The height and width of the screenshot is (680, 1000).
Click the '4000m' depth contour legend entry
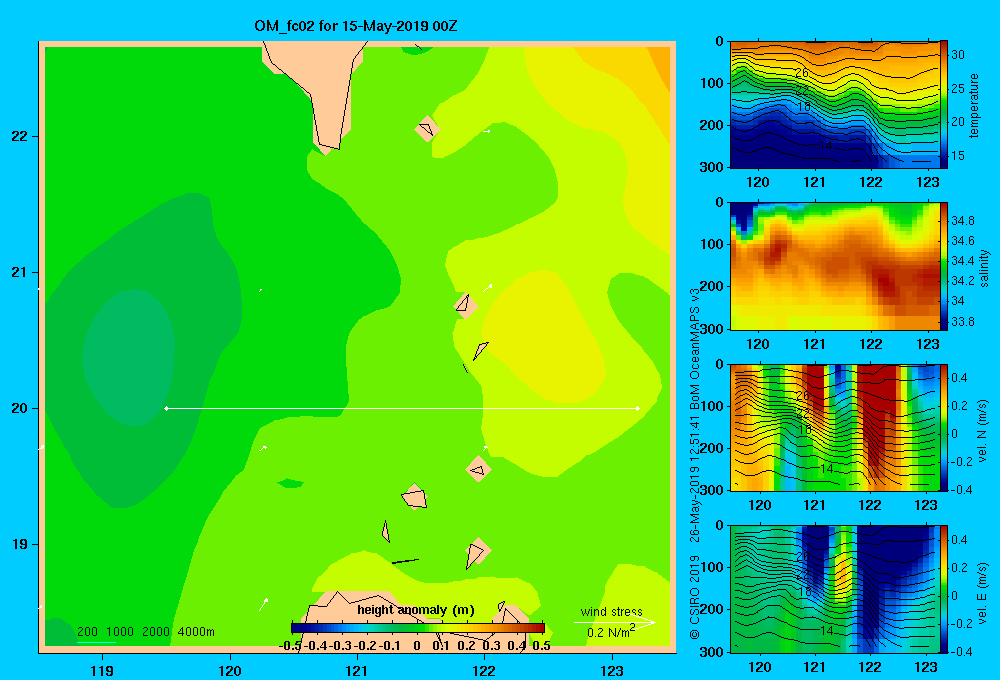[196, 632]
